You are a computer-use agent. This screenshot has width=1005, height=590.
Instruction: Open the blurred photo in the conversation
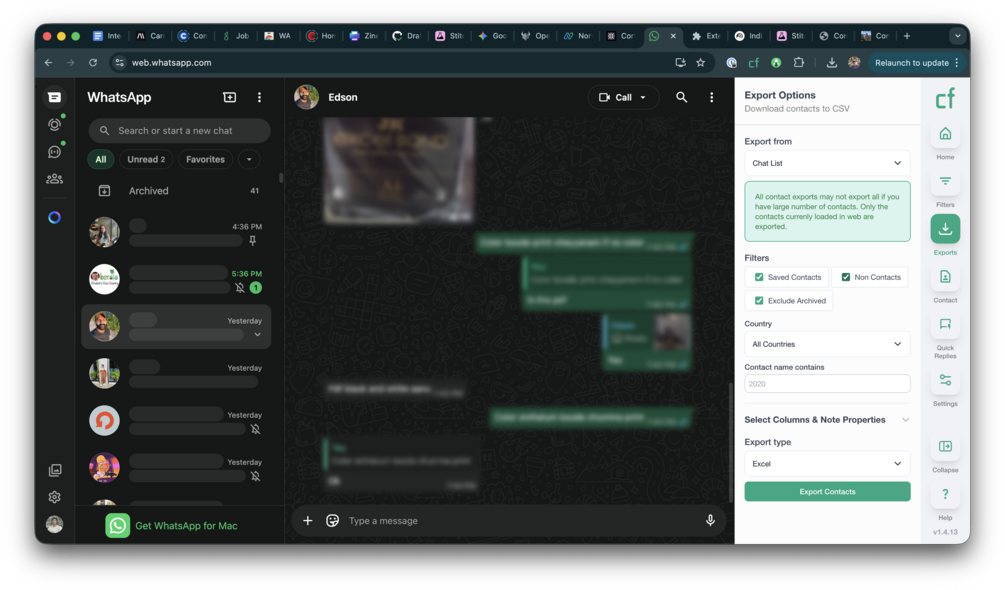[x=399, y=170]
